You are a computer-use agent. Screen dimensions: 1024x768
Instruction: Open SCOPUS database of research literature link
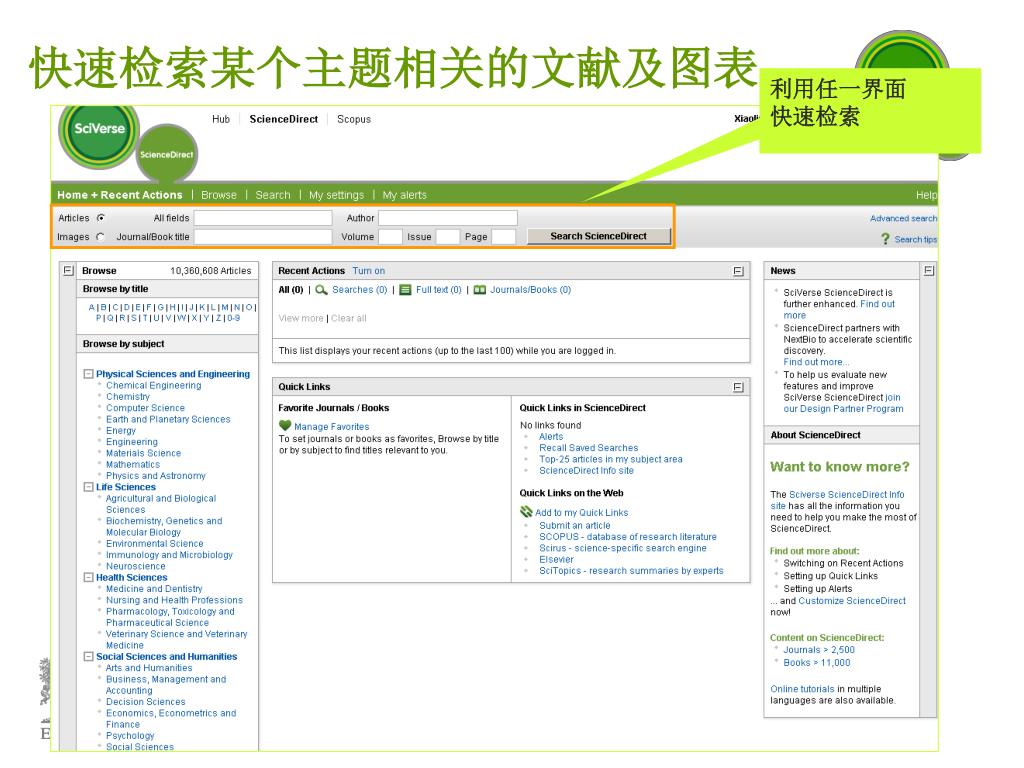pyautogui.click(x=628, y=537)
